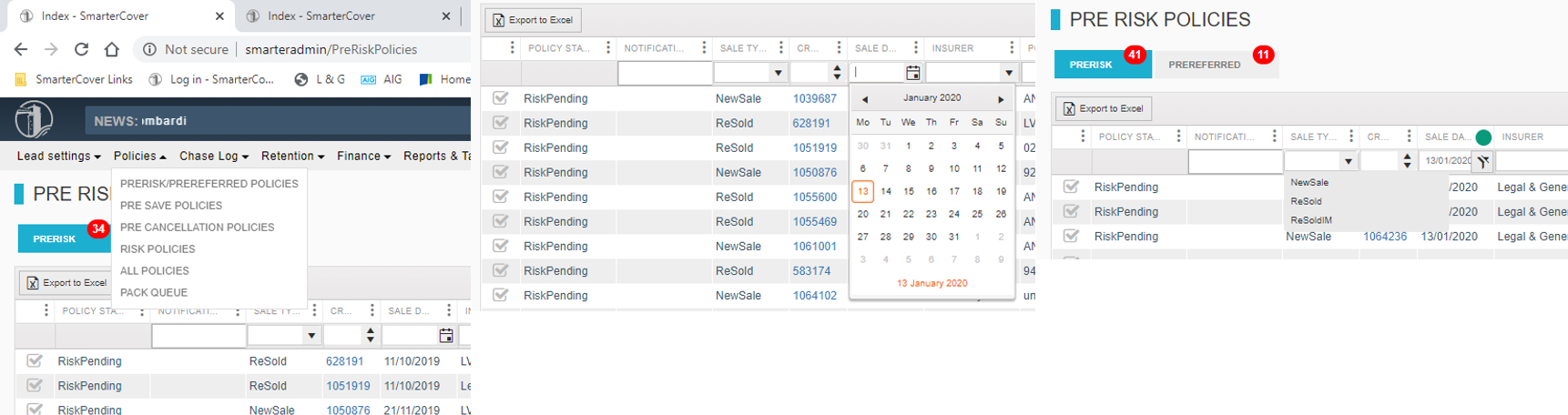Open policy link 1064236
The height and width of the screenshot is (415, 1568).
(x=1384, y=237)
